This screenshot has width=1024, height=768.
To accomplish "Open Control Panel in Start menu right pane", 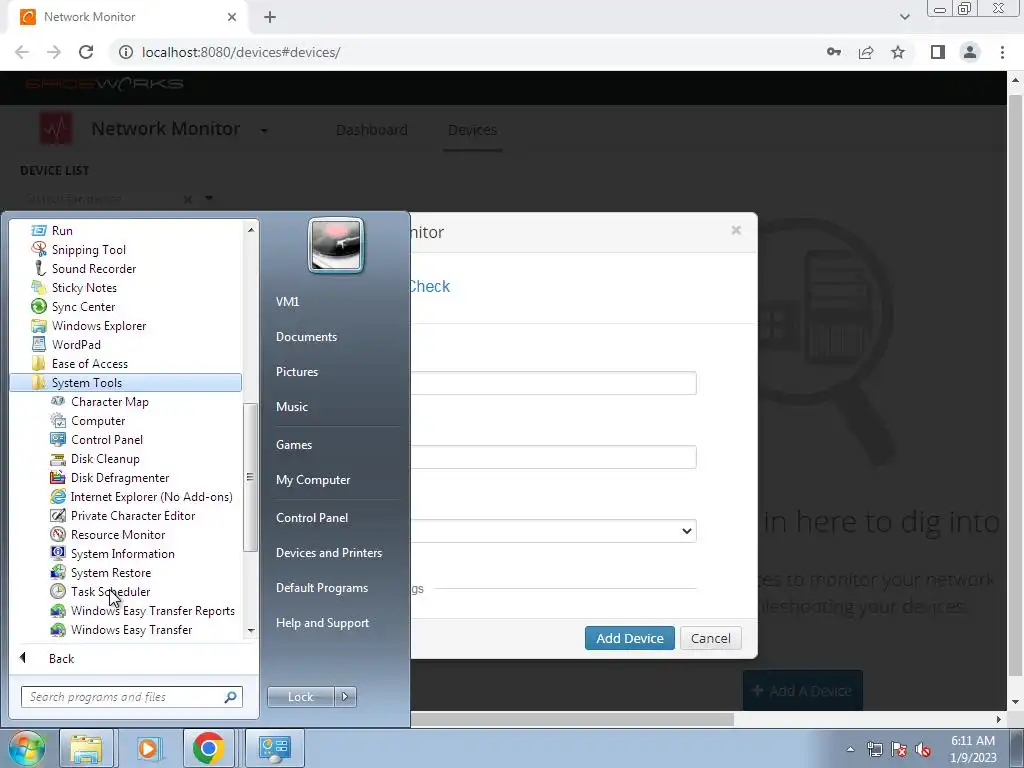I will click(312, 518).
